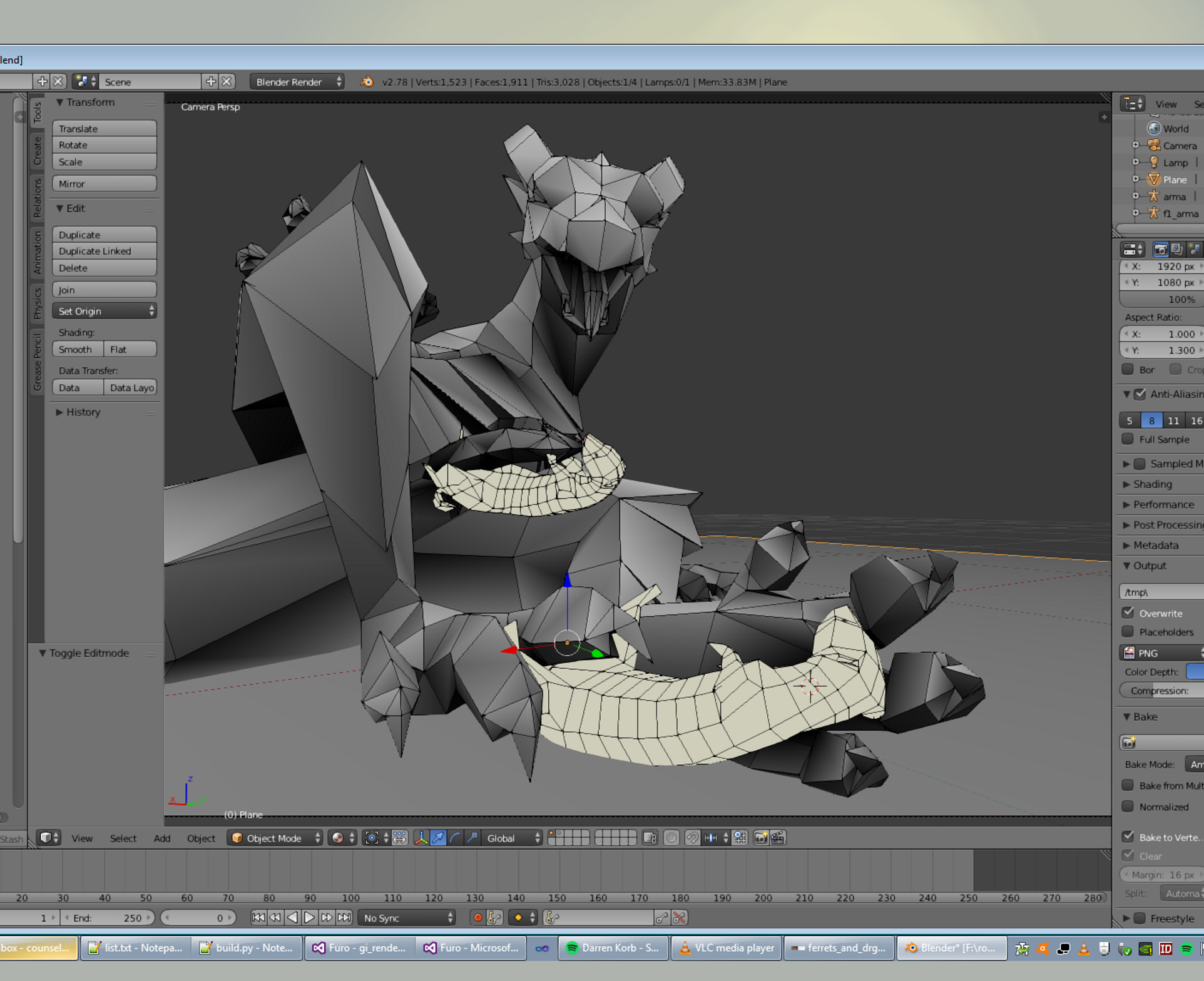Viewport: 1204px width, 981px height.
Task: Click the World globe icon in outliner
Action: (x=1154, y=128)
